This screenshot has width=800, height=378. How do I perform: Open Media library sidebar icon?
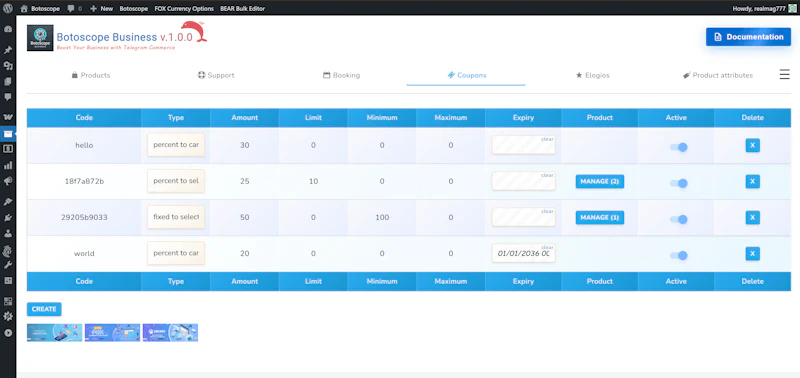(x=8, y=66)
